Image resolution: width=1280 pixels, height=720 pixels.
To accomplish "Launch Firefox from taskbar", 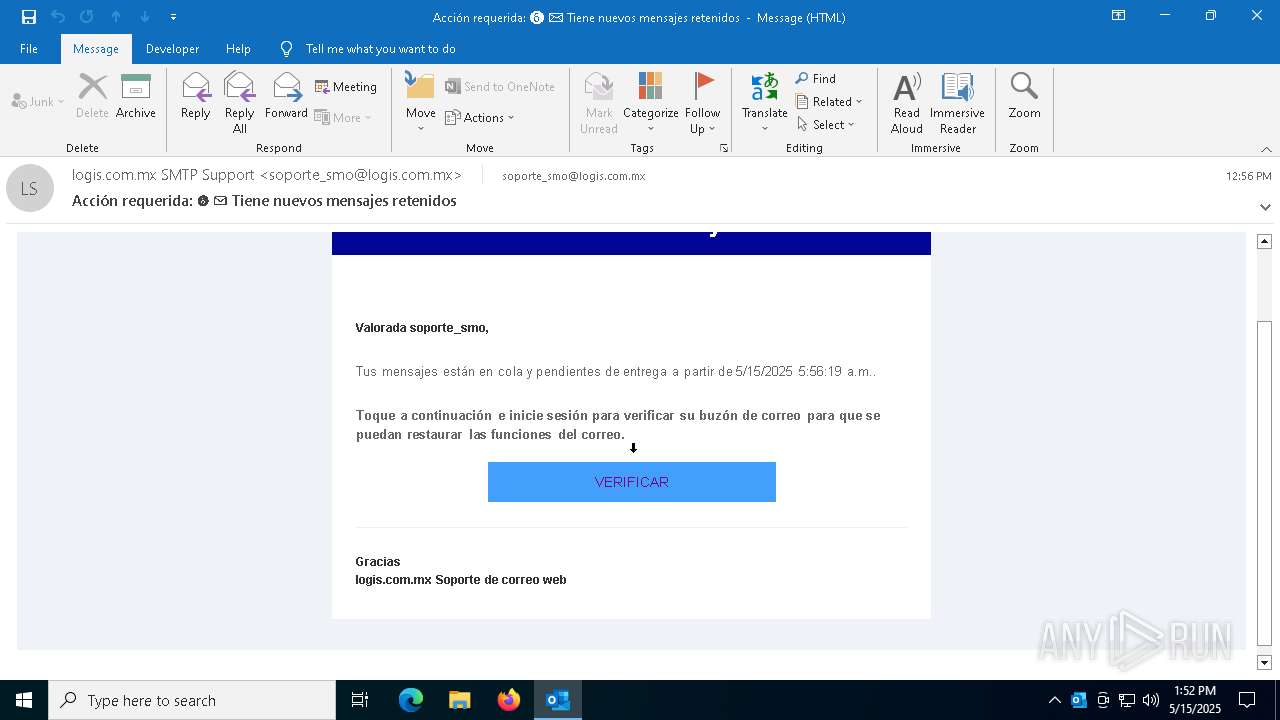I will [509, 700].
